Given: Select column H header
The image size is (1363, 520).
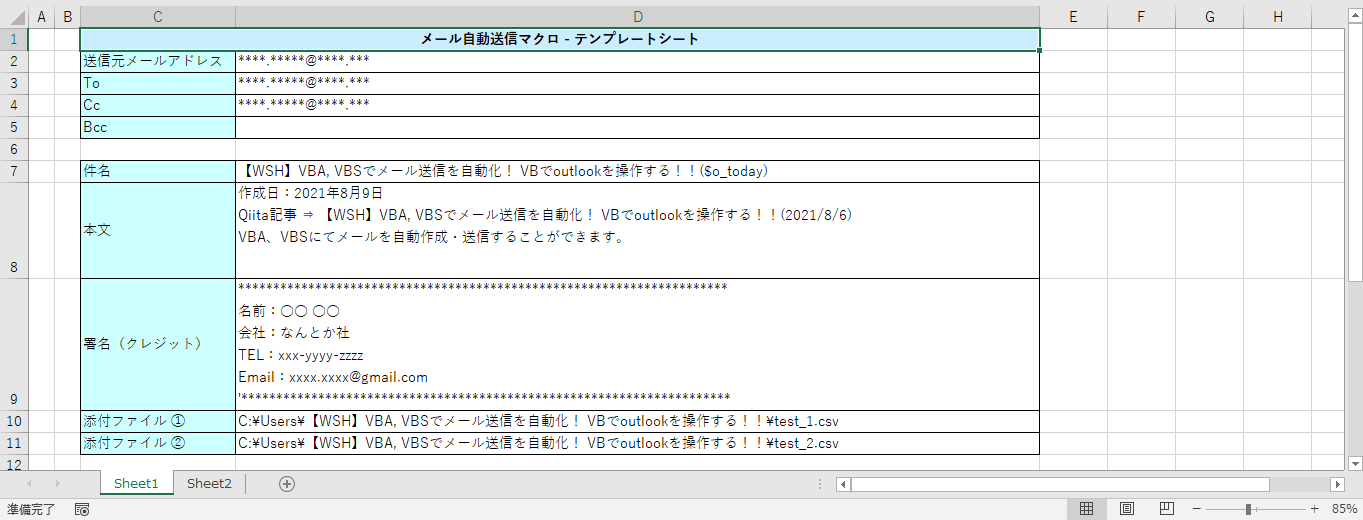Looking at the screenshot, I should 1278,17.
